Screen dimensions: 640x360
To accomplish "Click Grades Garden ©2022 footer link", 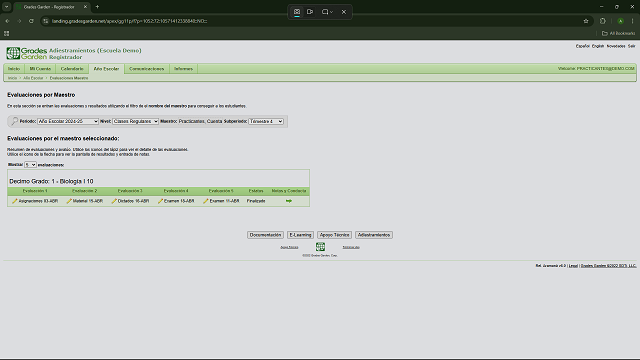I will pyautogui.click(x=608, y=266).
